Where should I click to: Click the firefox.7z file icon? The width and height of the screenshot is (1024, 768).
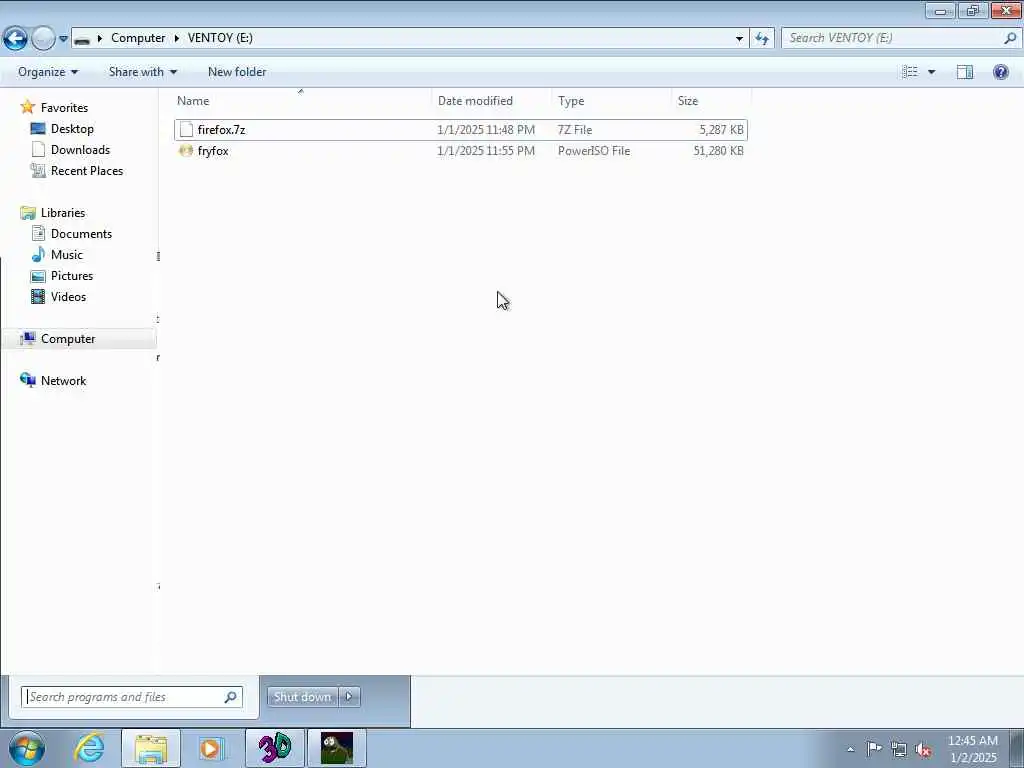click(186, 129)
